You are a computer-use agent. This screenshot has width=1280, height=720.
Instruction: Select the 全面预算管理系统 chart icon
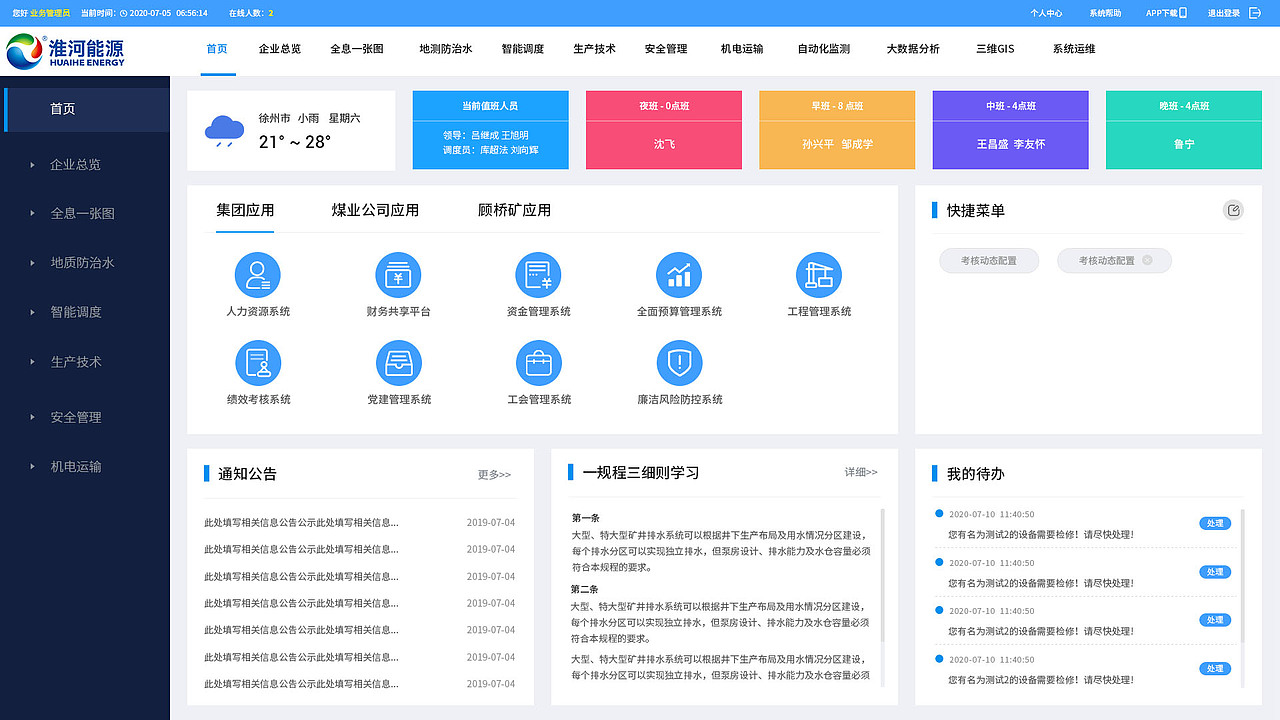coord(679,274)
